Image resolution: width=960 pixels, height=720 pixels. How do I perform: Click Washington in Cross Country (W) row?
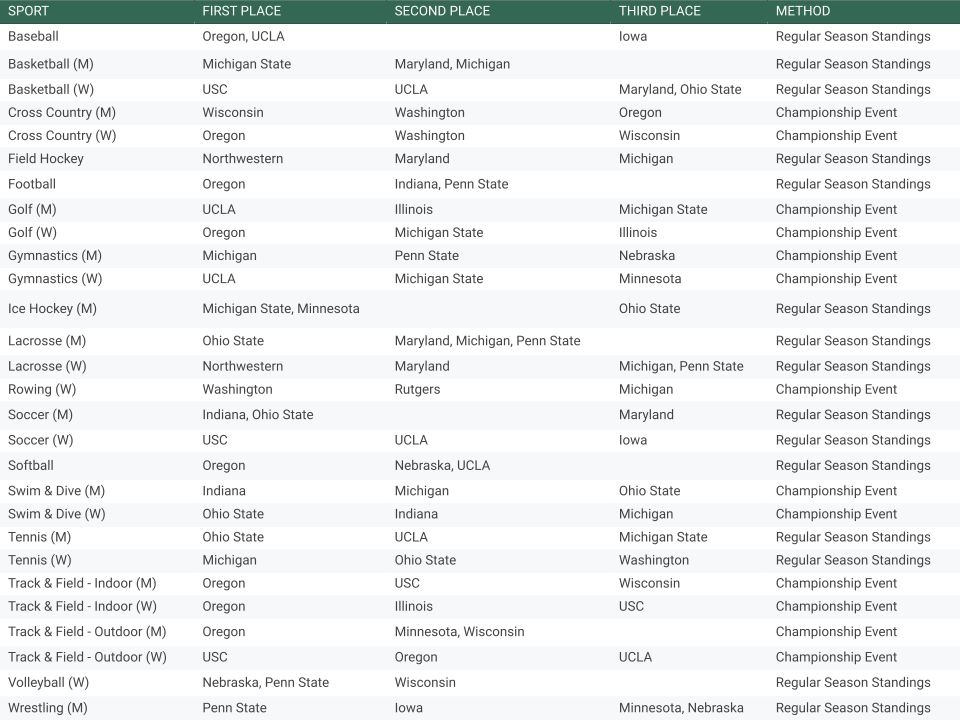429,135
